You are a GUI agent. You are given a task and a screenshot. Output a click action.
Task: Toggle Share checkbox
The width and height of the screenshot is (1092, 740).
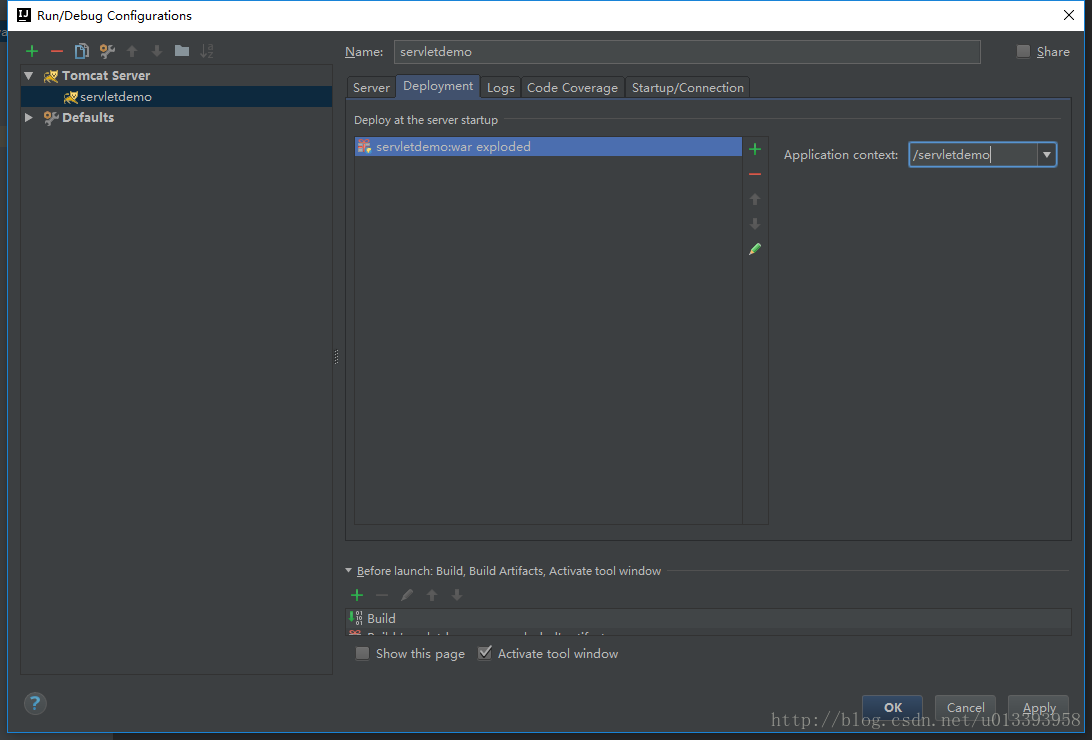click(1023, 51)
